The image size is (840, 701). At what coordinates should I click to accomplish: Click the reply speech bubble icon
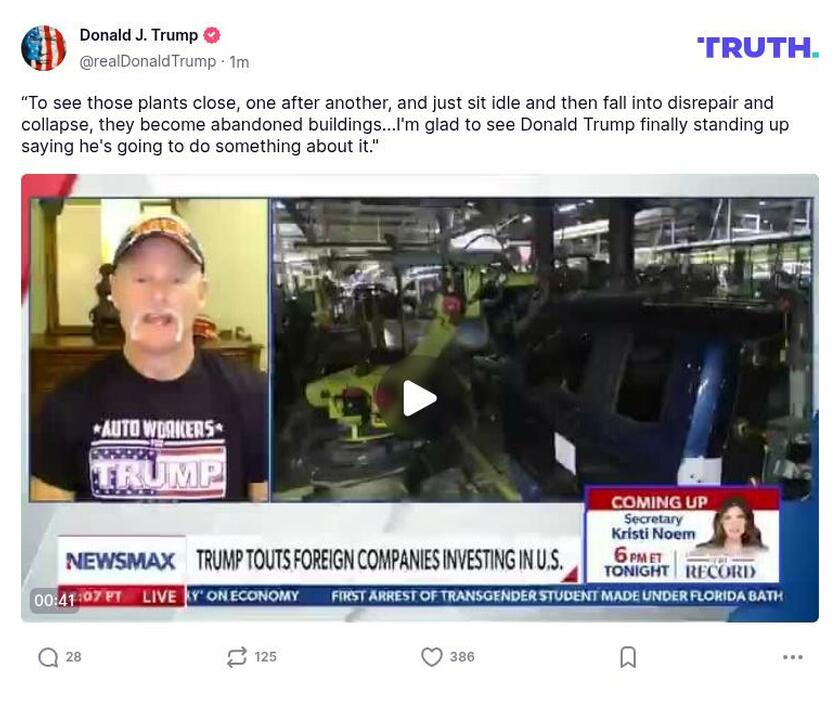click(x=48, y=657)
